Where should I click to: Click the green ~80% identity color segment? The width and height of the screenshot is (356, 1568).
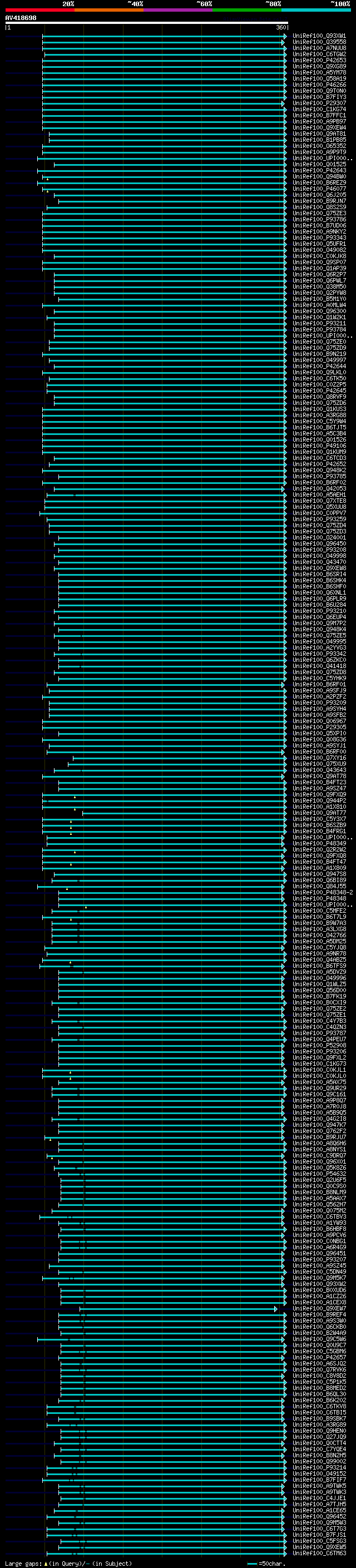[x=247, y=10]
